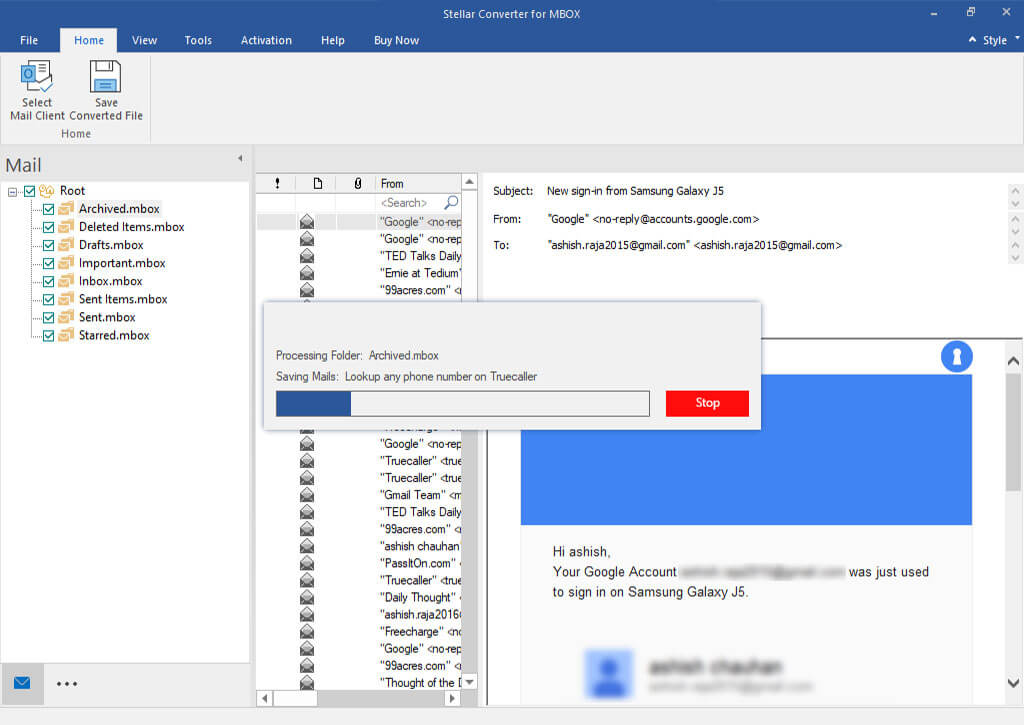Click the importance column header icon
This screenshot has height=725, width=1024.
coord(278,184)
